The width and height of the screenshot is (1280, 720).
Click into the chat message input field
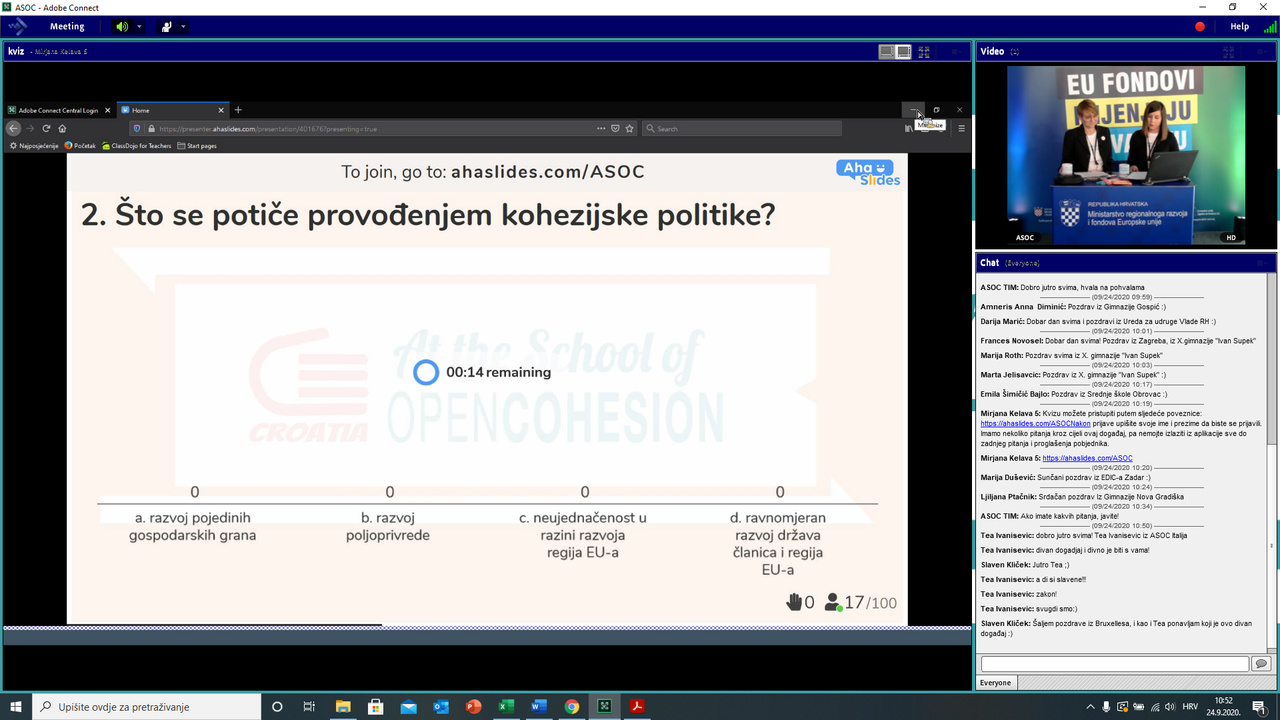point(1114,664)
